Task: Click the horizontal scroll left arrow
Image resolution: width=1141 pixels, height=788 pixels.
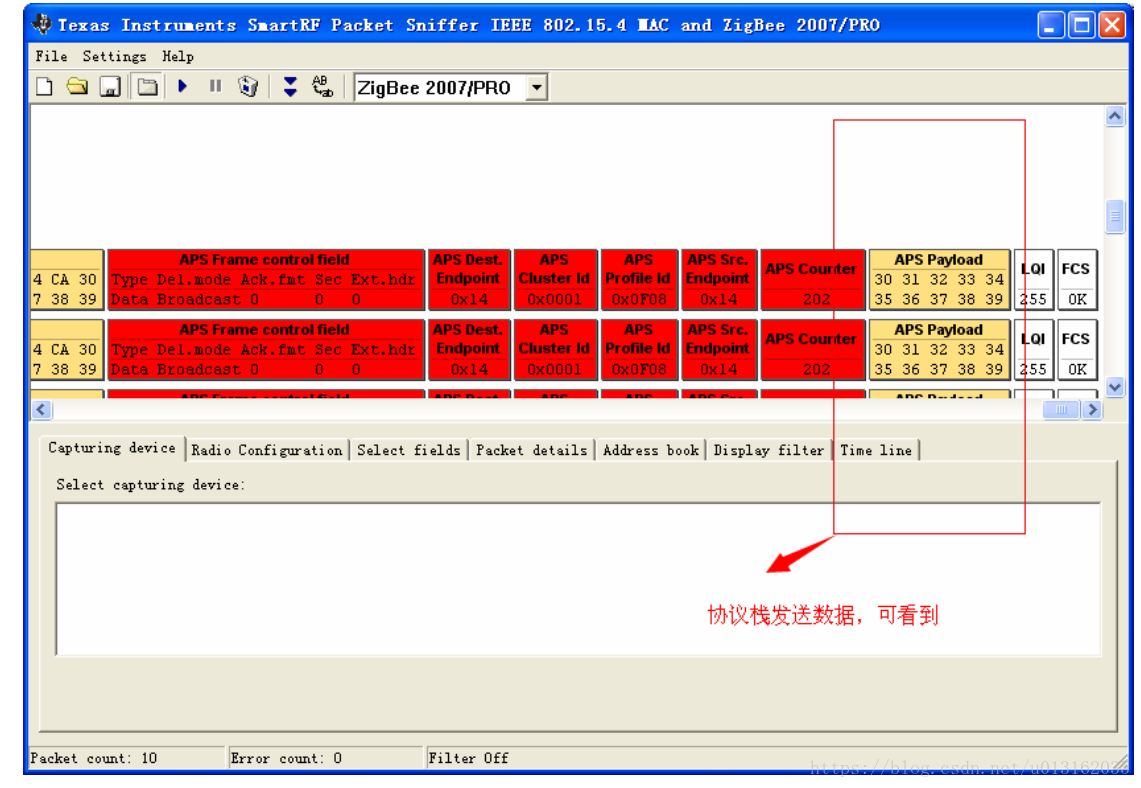Action: (x=41, y=410)
